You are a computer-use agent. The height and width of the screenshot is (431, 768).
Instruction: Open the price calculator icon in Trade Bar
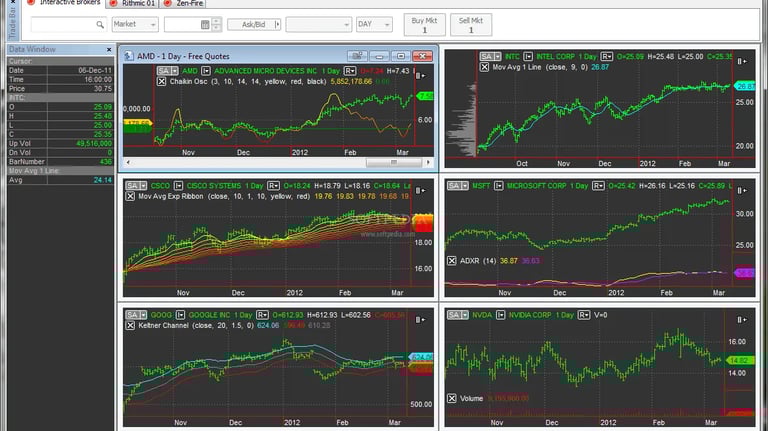205,24
